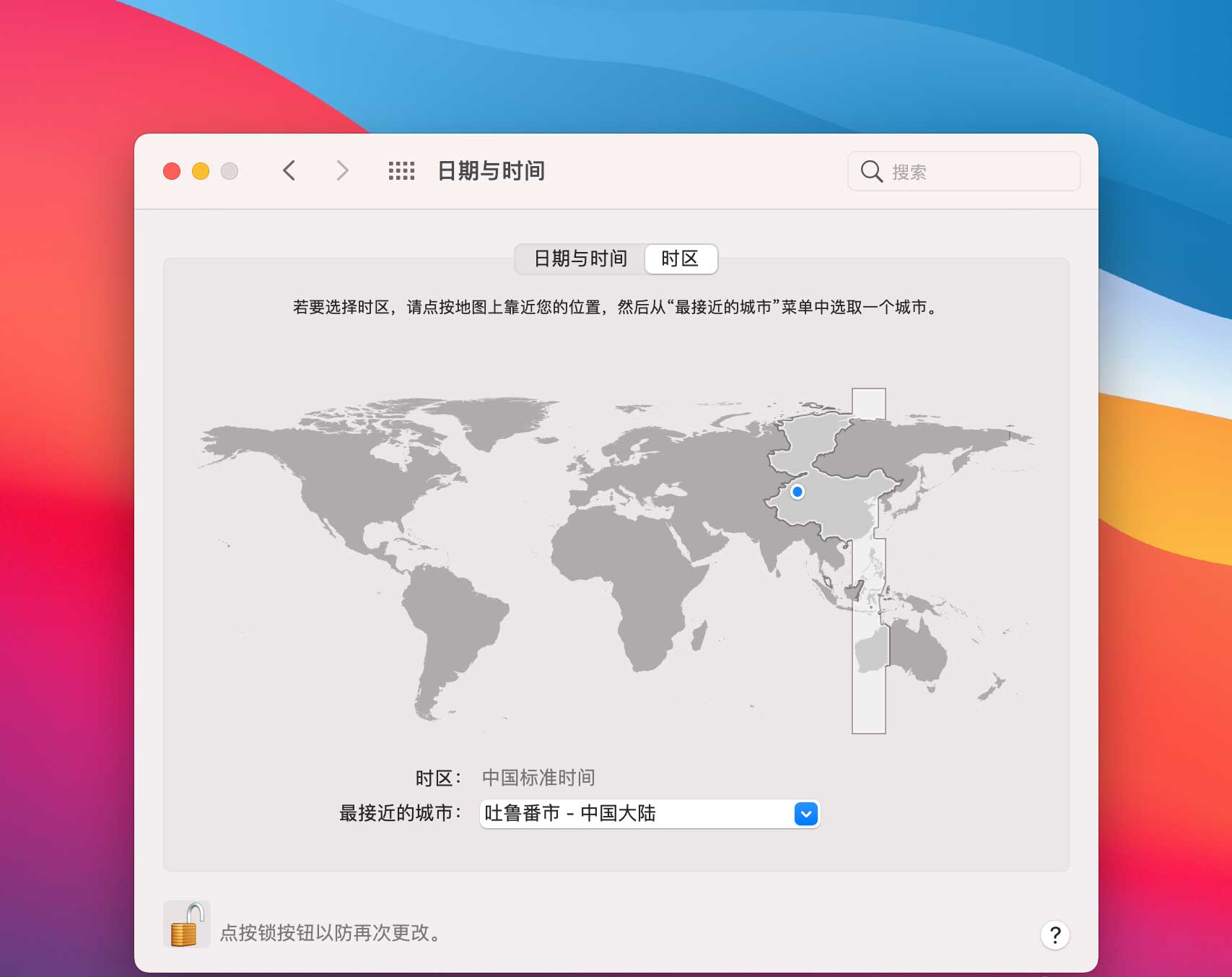Viewport: 1232px width, 977px height.
Task: Click the forward navigation arrow
Action: click(341, 170)
